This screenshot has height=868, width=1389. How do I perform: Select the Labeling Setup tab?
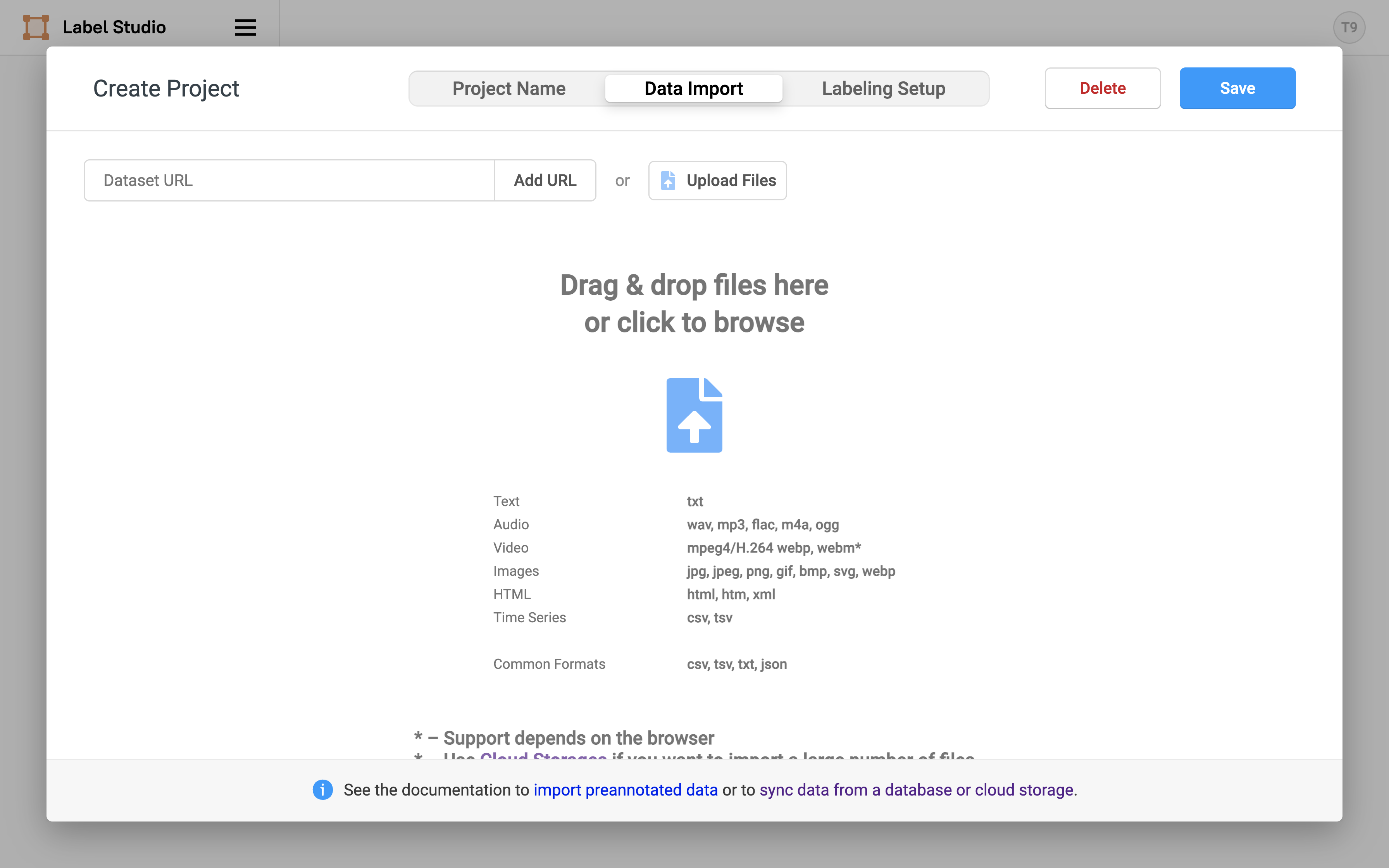(x=884, y=88)
